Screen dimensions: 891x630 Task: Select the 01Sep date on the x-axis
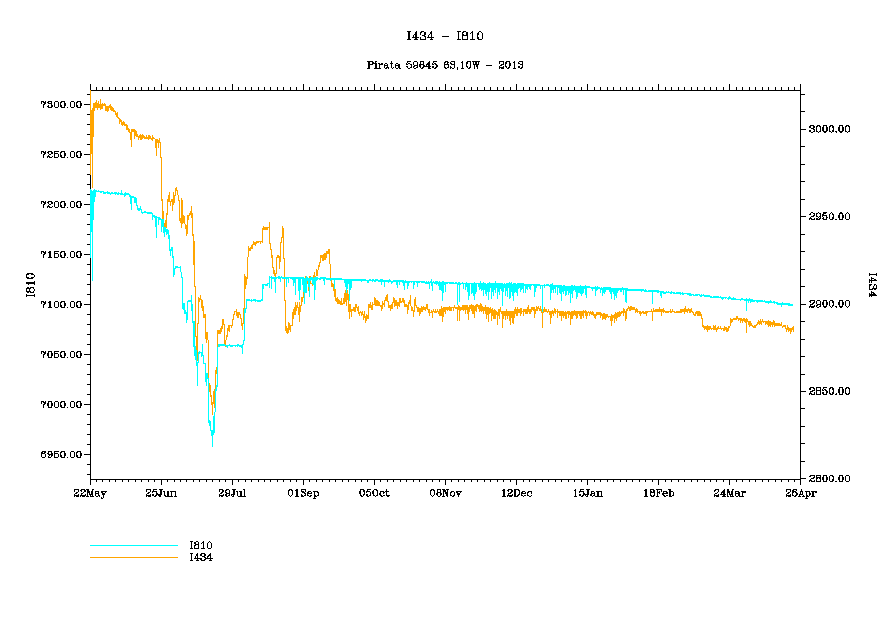click(x=303, y=493)
